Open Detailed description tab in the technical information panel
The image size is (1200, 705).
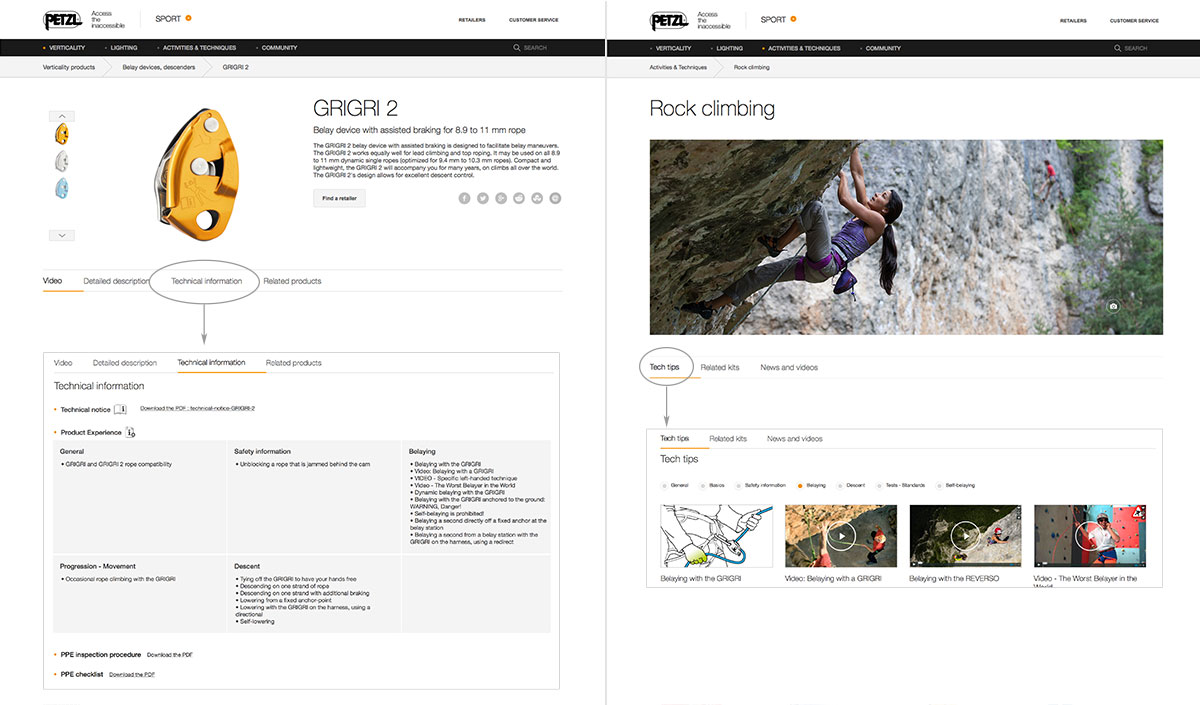click(125, 363)
